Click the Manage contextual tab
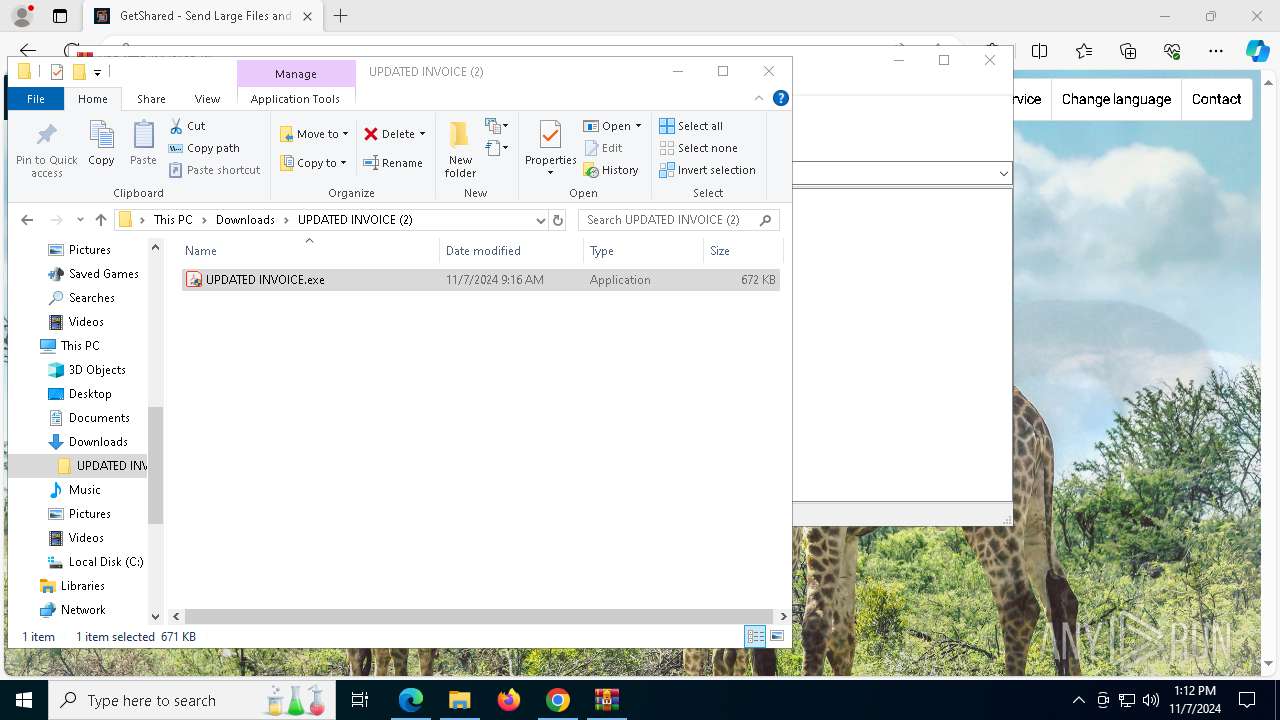1280x720 pixels. coord(296,74)
